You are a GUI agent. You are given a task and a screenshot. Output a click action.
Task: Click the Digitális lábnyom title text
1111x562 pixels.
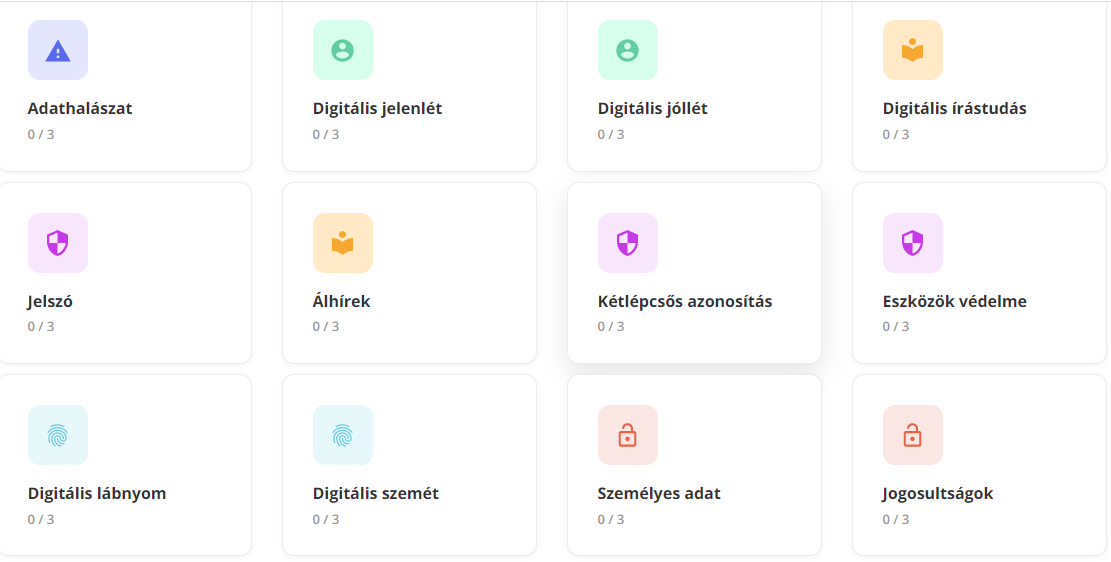(97, 493)
